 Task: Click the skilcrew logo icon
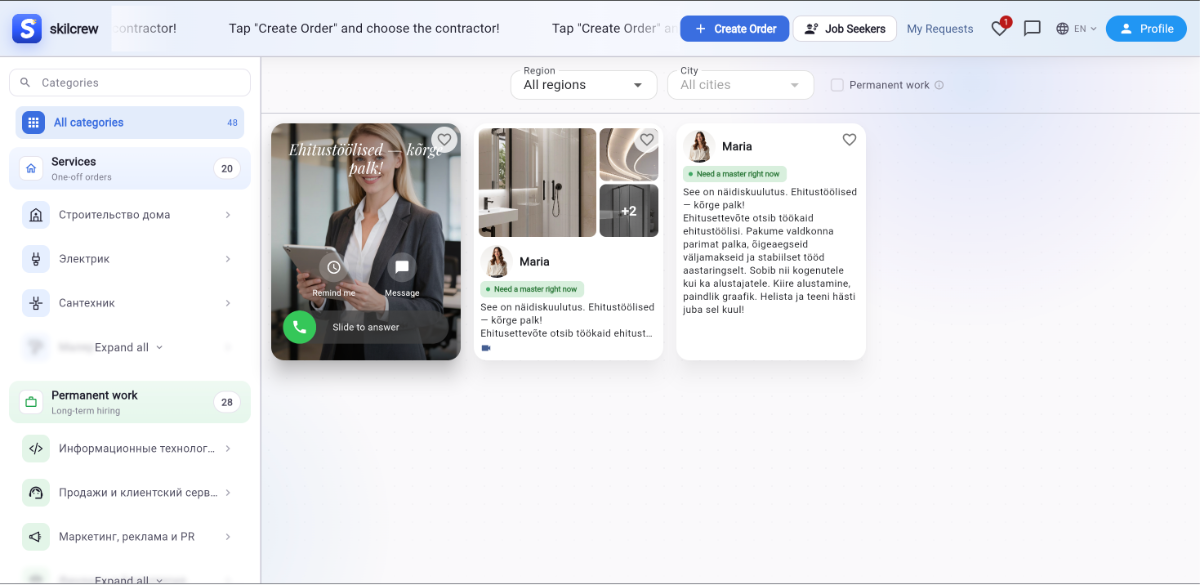coord(27,29)
